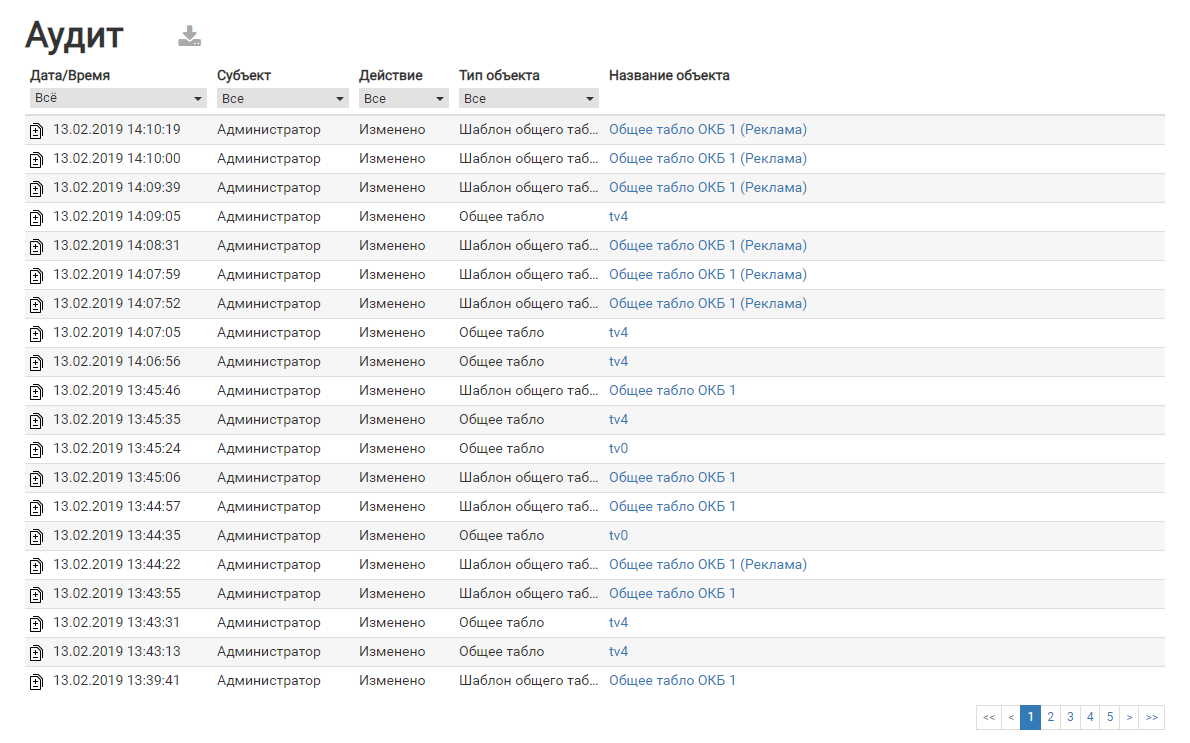
Task: Expand the Тип объекта filter dropdown
Action: [528, 99]
